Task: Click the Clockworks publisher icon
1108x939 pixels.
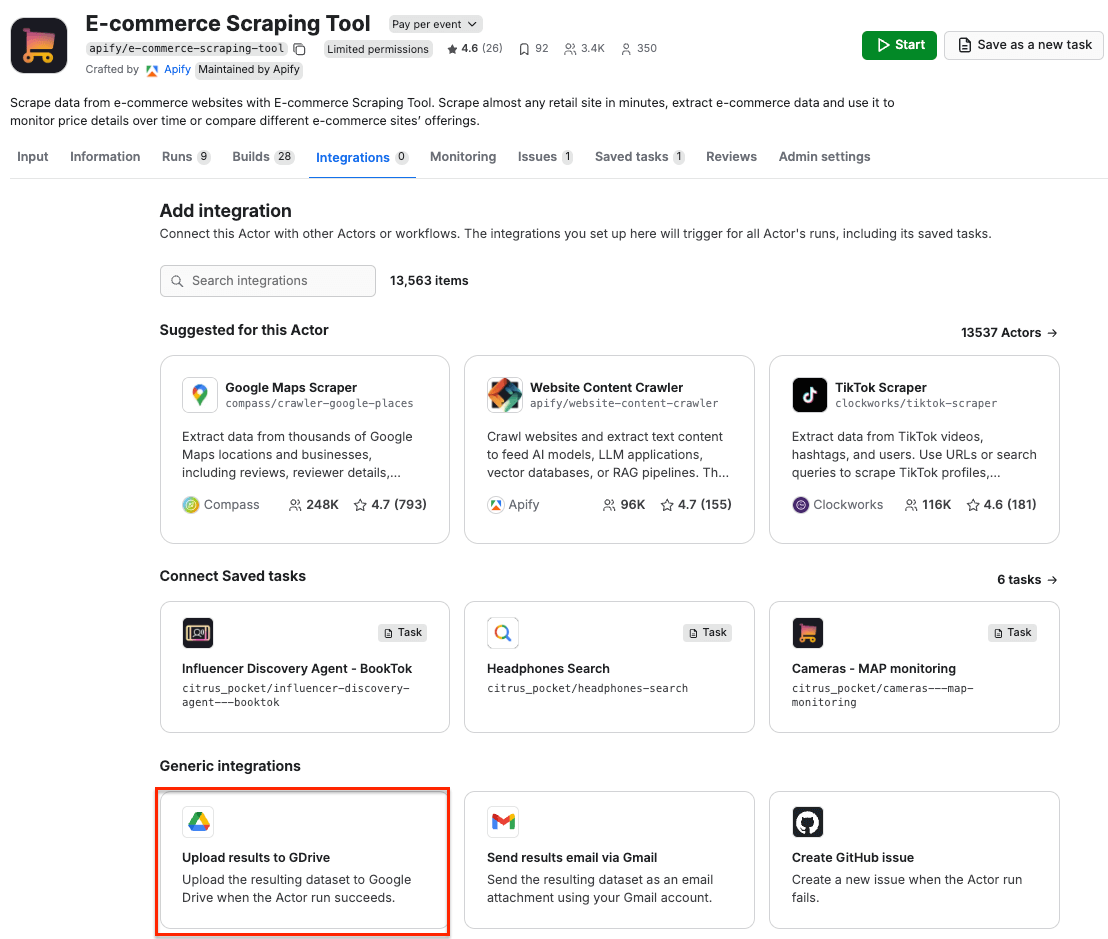Action: click(x=800, y=504)
